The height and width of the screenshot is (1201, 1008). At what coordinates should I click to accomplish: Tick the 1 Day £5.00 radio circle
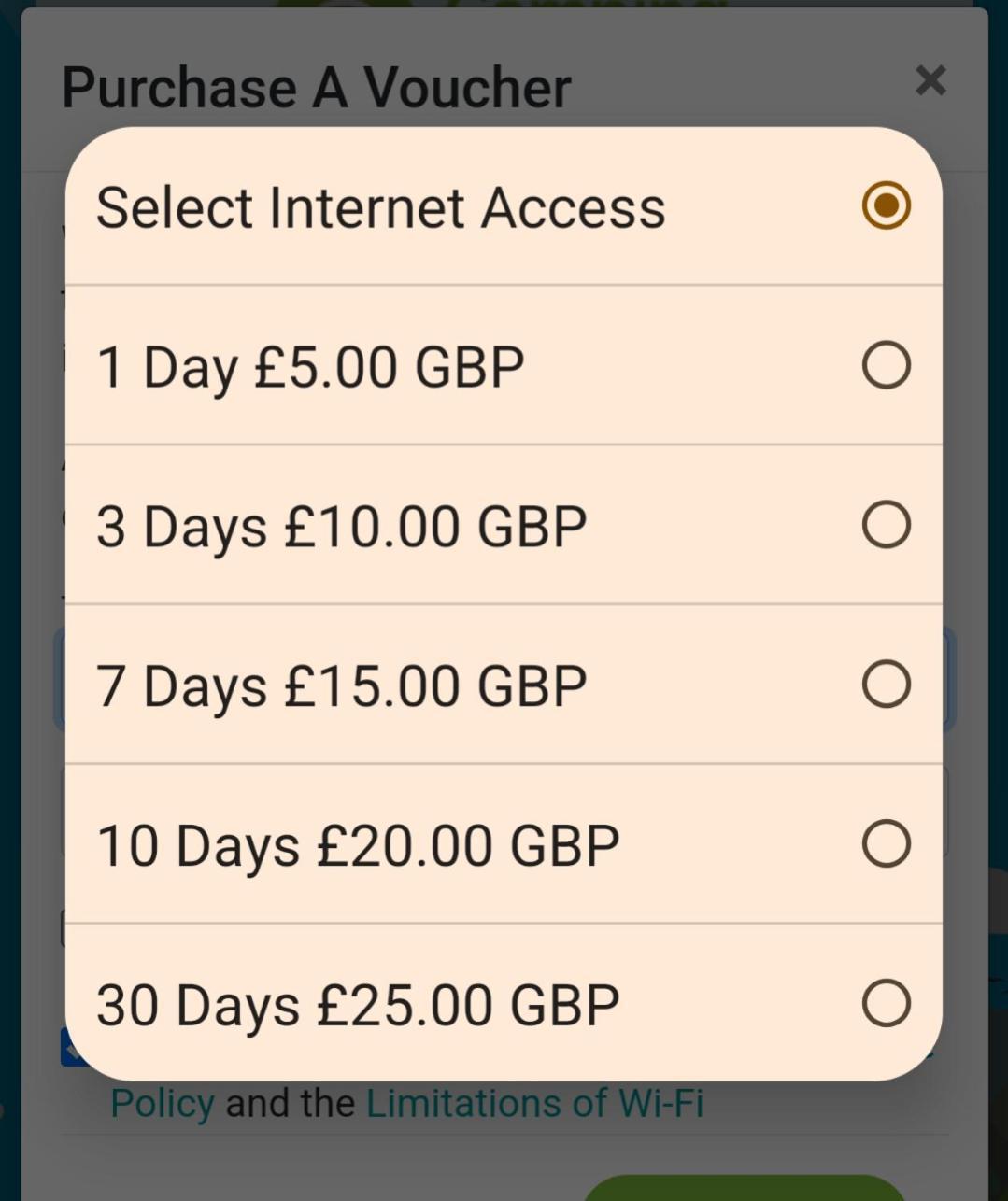(886, 365)
